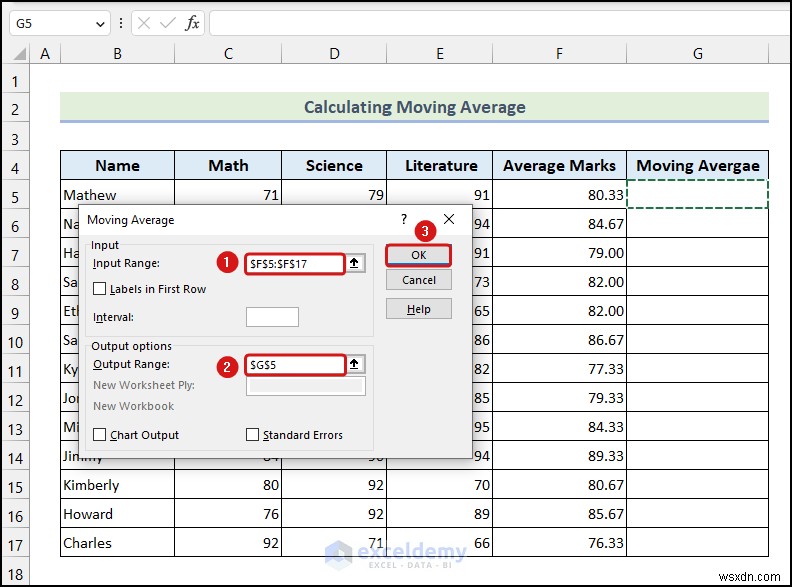Enable the Chart Output checkbox

[100, 435]
